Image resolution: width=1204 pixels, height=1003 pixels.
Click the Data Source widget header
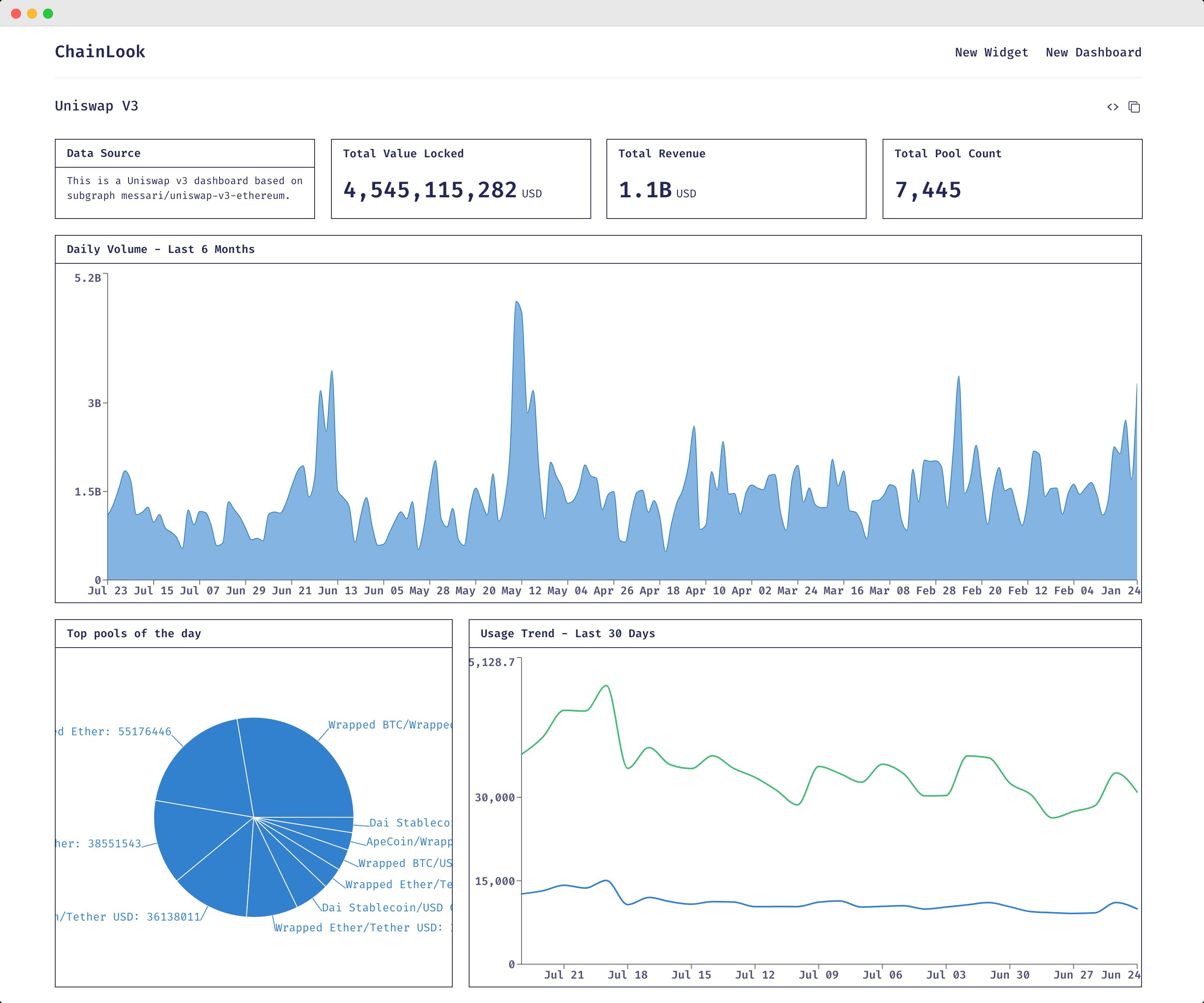click(185, 153)
